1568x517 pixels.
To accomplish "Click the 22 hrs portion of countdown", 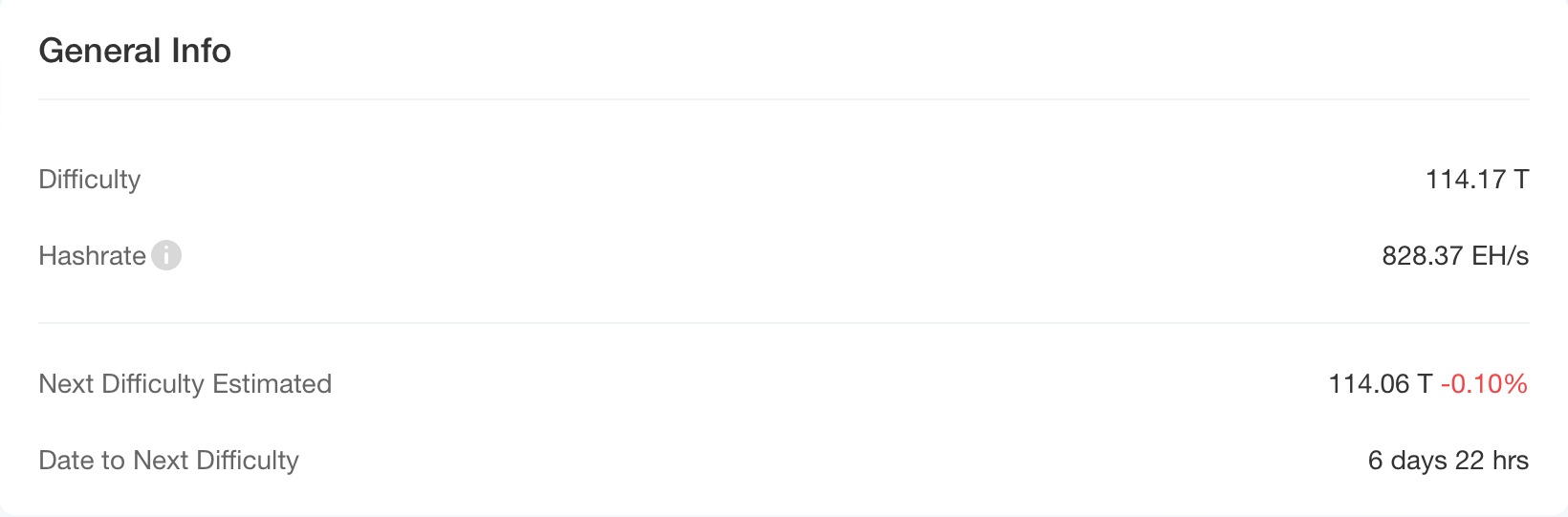I will (1492, 461).
